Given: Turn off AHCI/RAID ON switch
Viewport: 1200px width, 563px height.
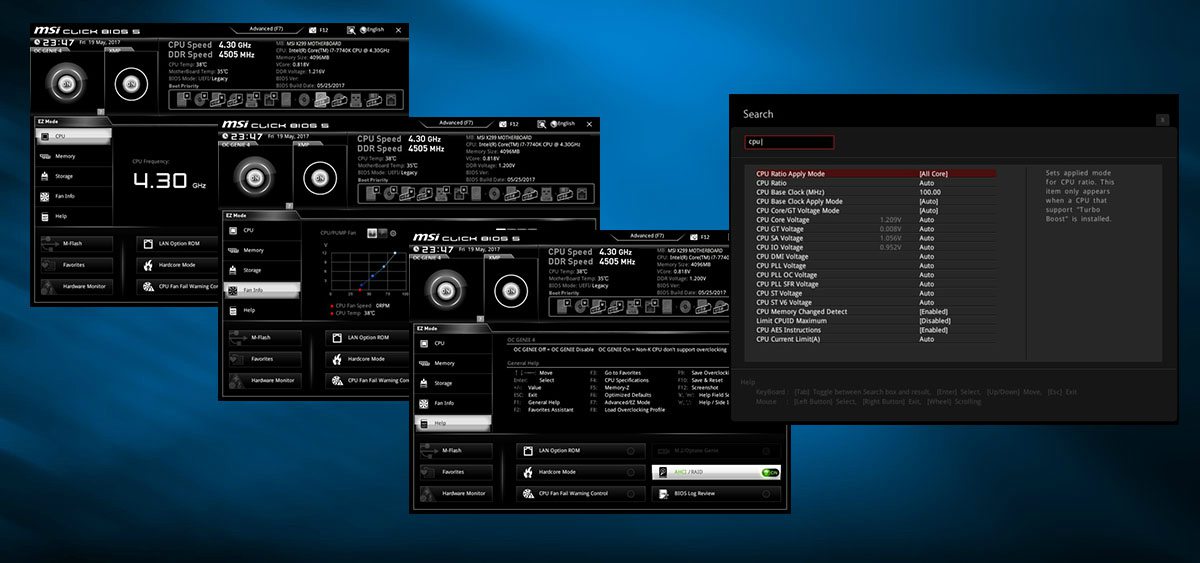Looking at the screenshot, I should click(769, 472).
